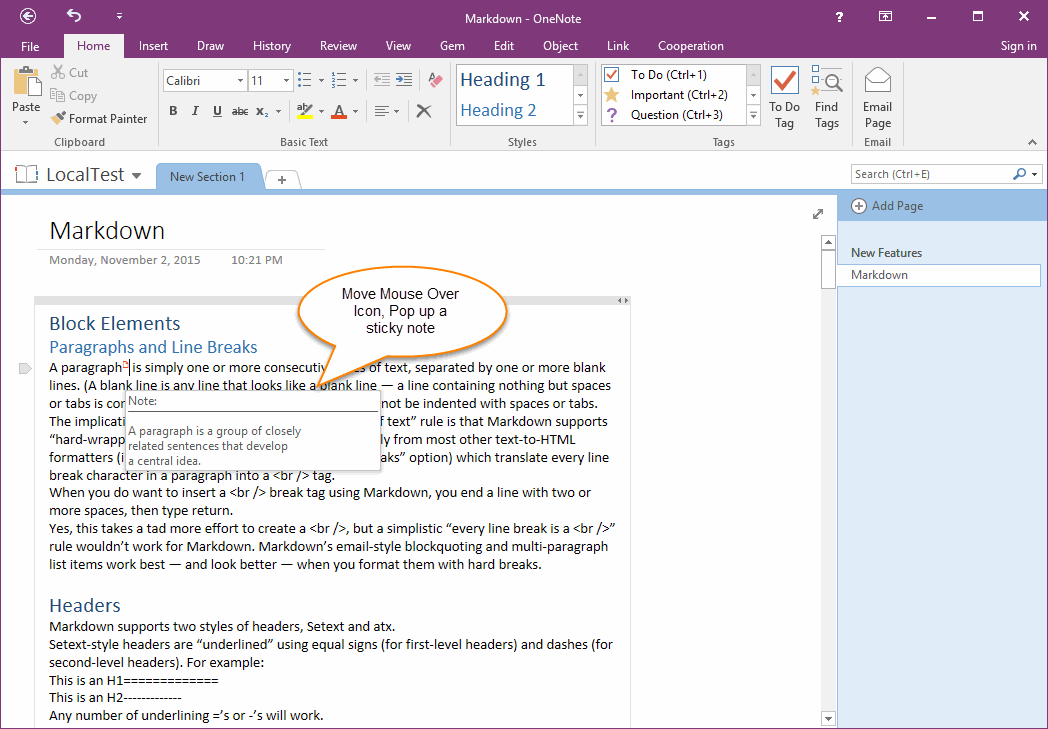
Task: Apply the Question (Ctrl+3) tag
Action: coord(673,115)
